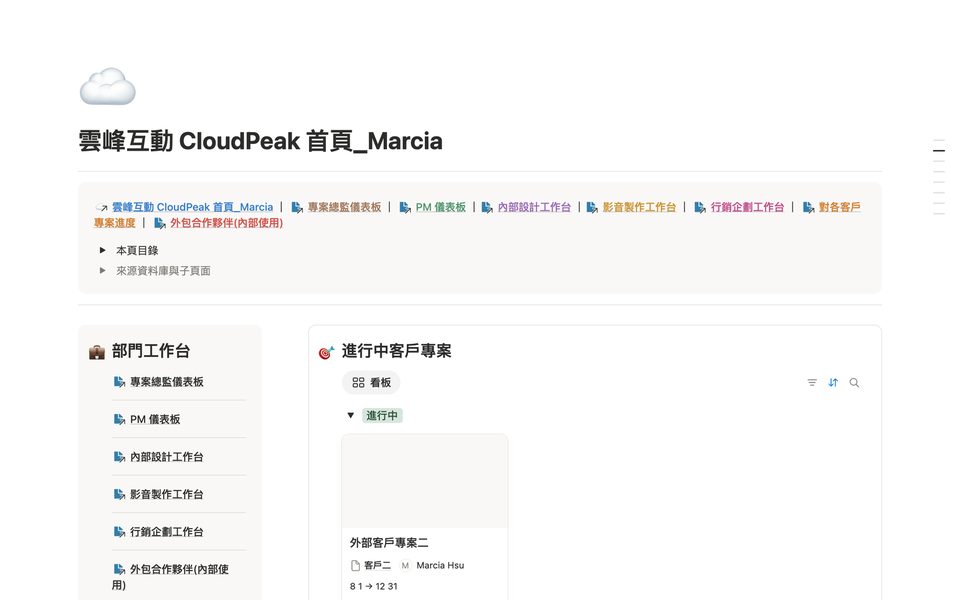Screen dimensions: 960x600
Task: Open sidebar PM 儀表板 page
Action: point(155,419)
